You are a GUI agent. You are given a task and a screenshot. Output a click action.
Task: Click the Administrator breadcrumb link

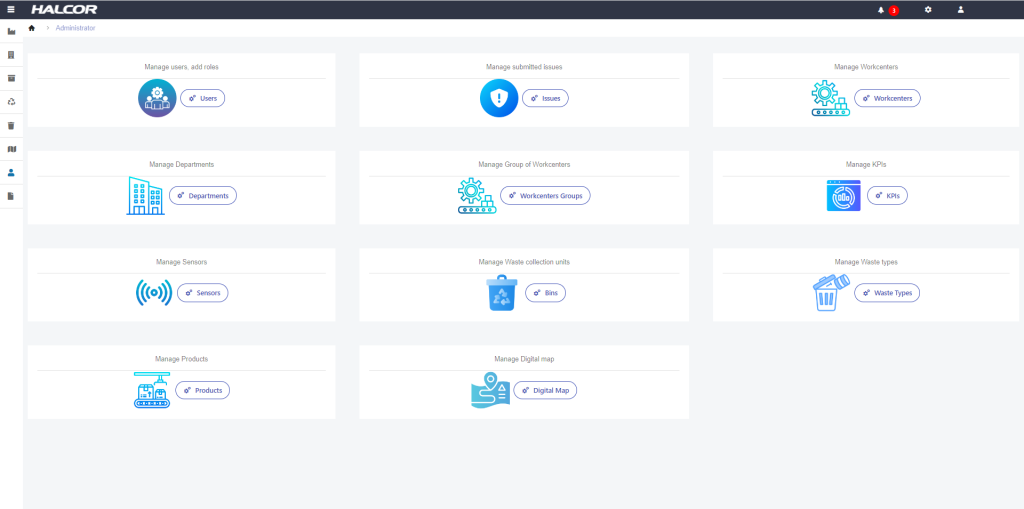tap(76, 28)
